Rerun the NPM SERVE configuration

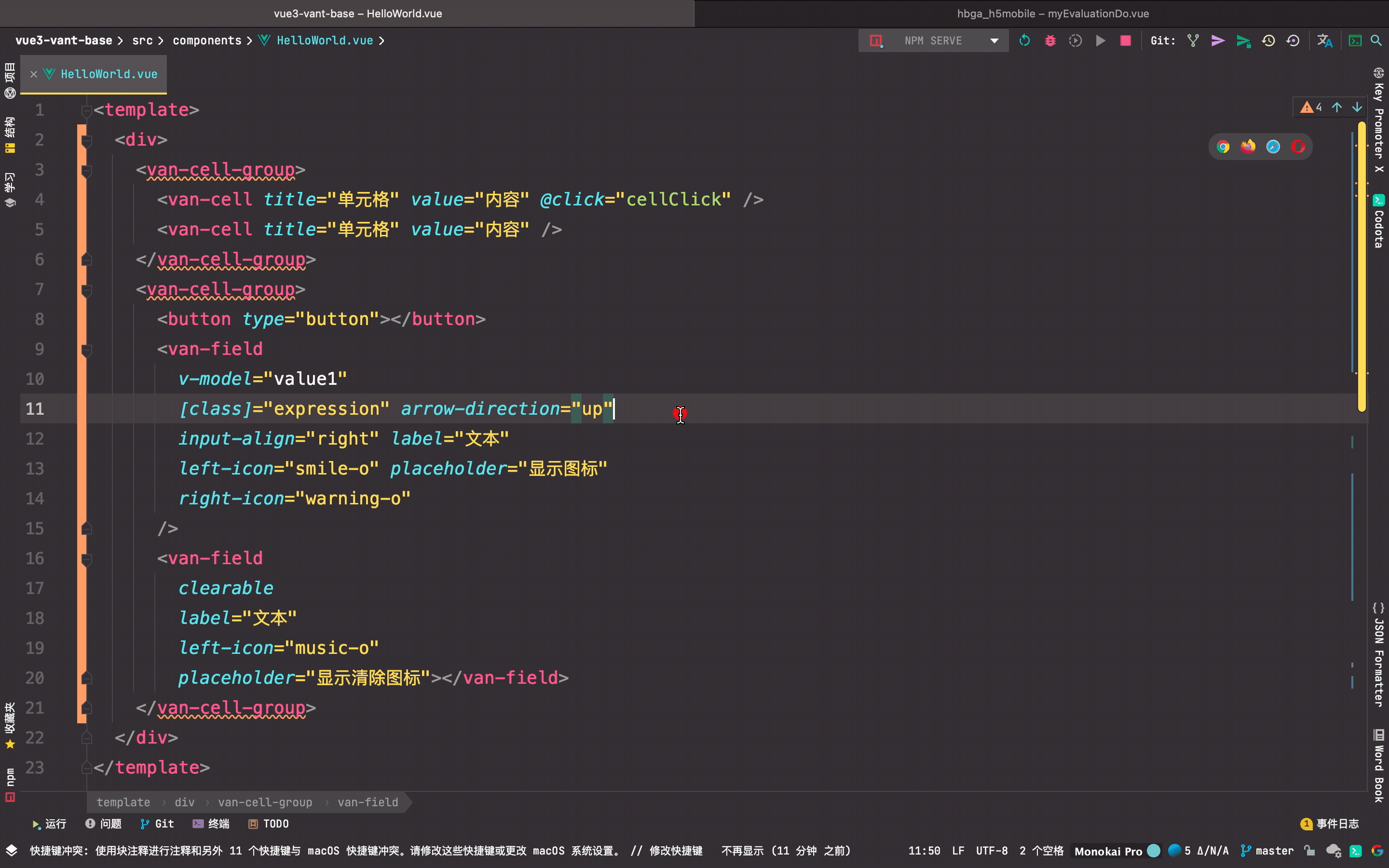click(x=1024, y=41)
